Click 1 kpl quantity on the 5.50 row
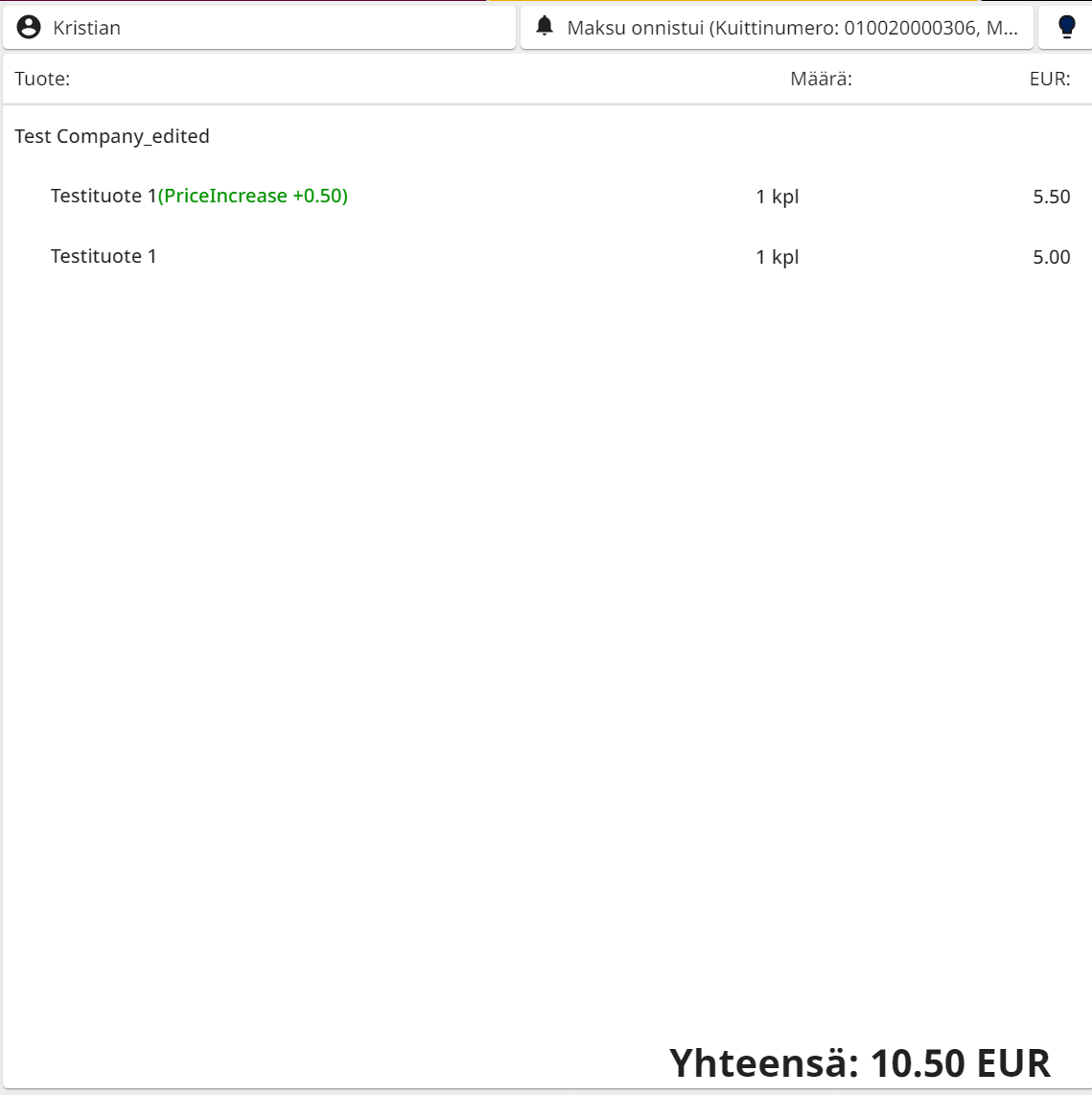 pos(778,198)
